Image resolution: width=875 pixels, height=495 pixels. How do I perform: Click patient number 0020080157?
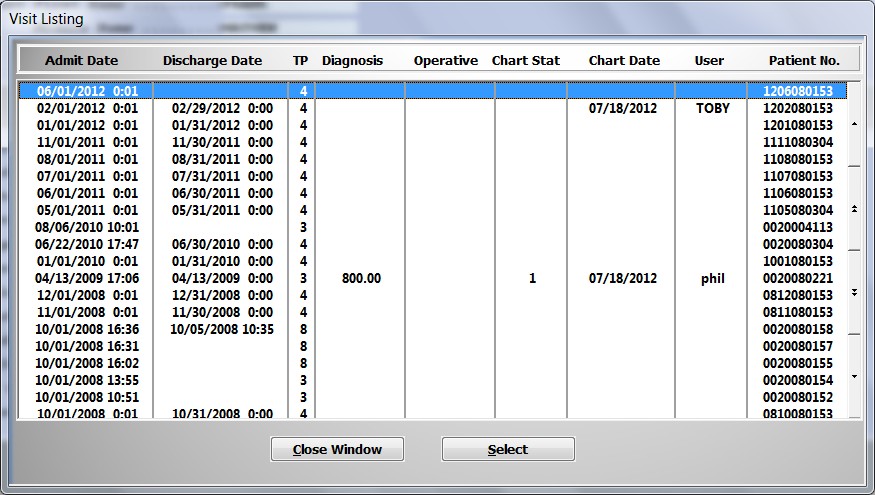(x=798, y=347)
